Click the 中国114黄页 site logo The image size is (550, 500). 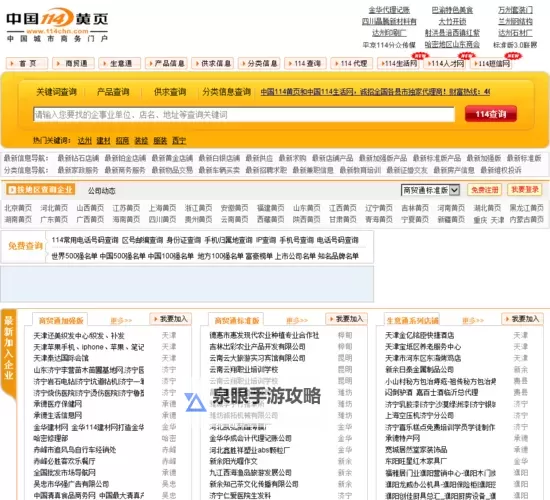coord(57,25)
